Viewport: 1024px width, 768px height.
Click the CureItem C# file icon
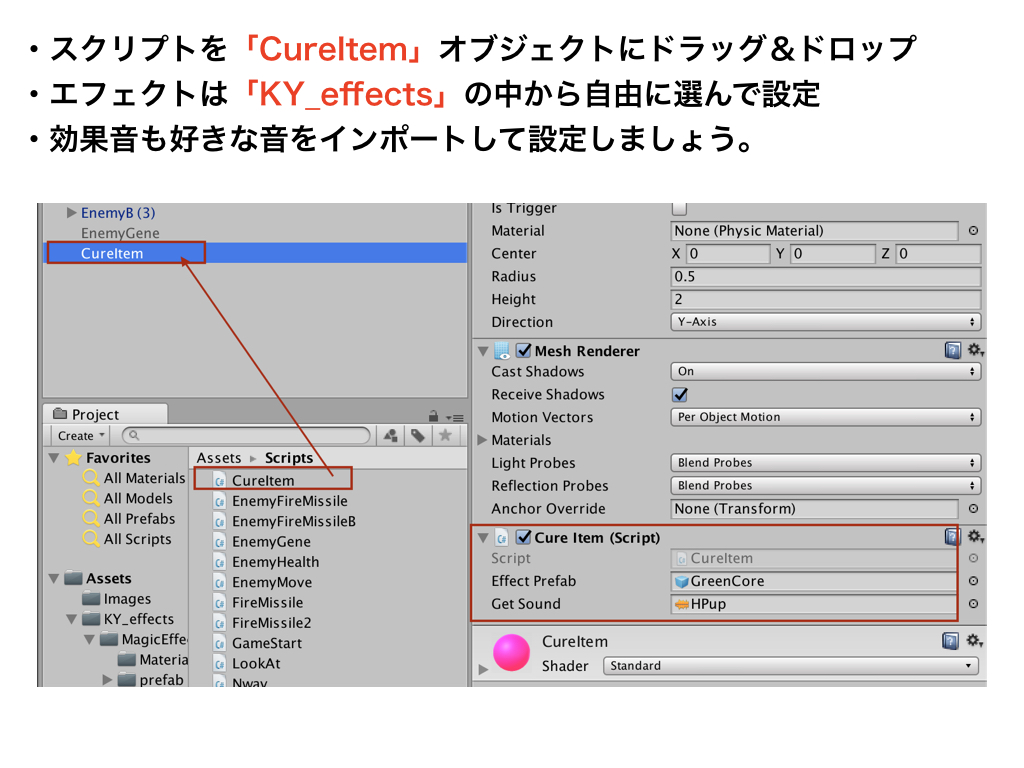coord(220,481)
